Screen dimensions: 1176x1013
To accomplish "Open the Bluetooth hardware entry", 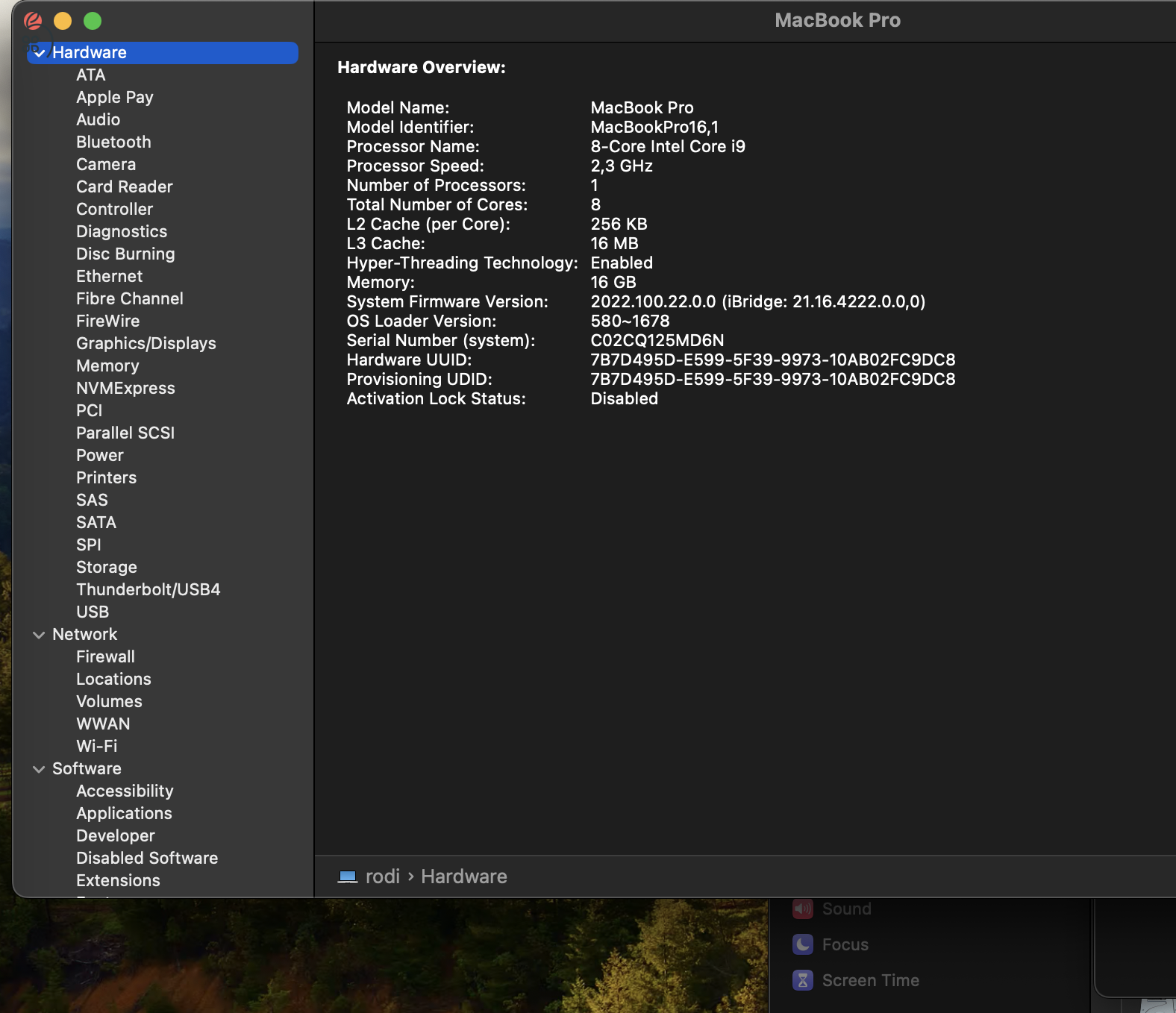I will pyautogui.click(x=113, y=142).
